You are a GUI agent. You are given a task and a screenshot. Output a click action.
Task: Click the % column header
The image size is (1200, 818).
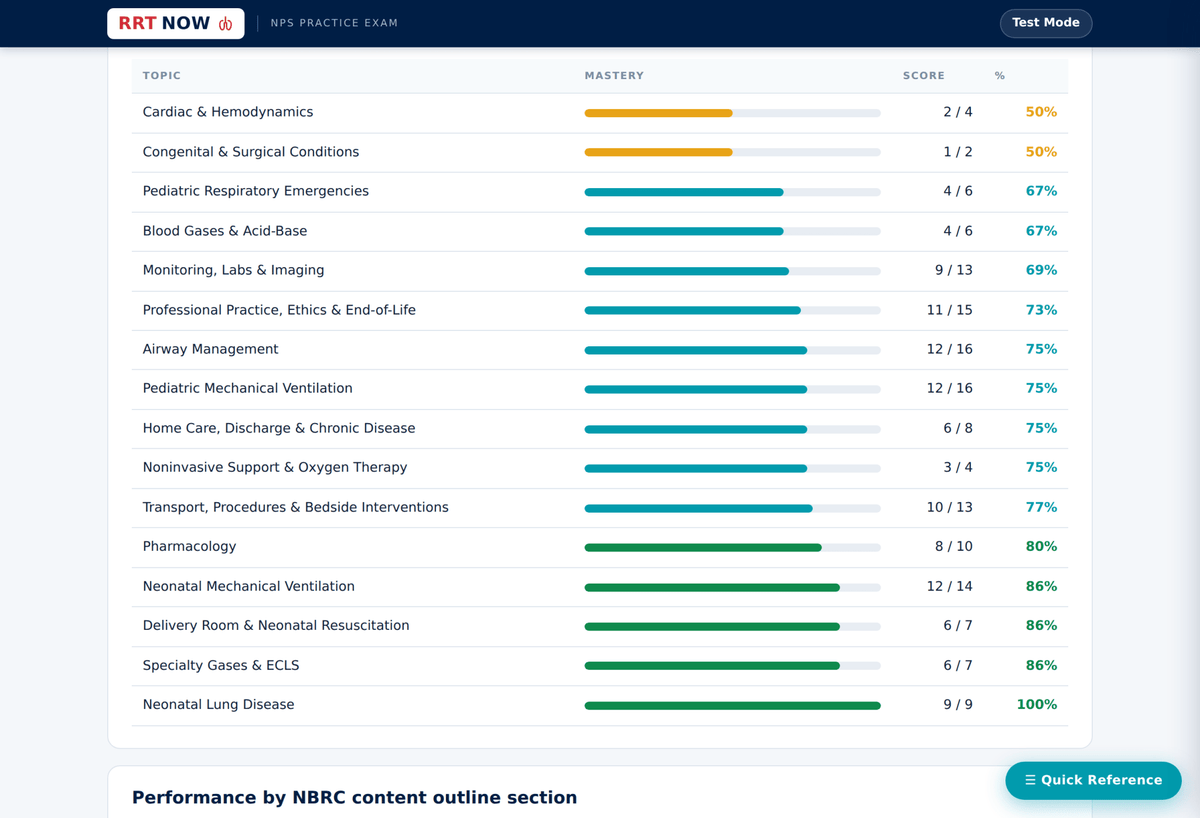1000,76
